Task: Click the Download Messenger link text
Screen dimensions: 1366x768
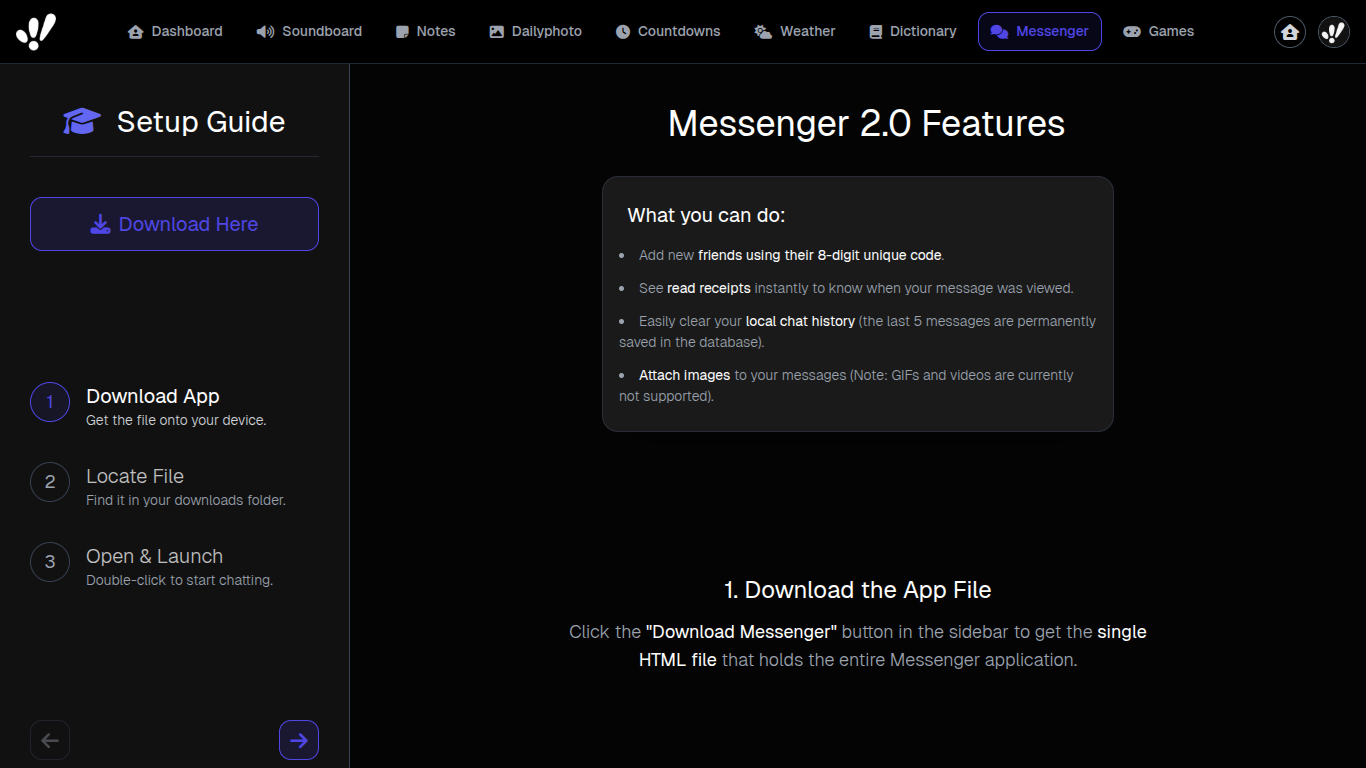Action: [x=741, y=631]
